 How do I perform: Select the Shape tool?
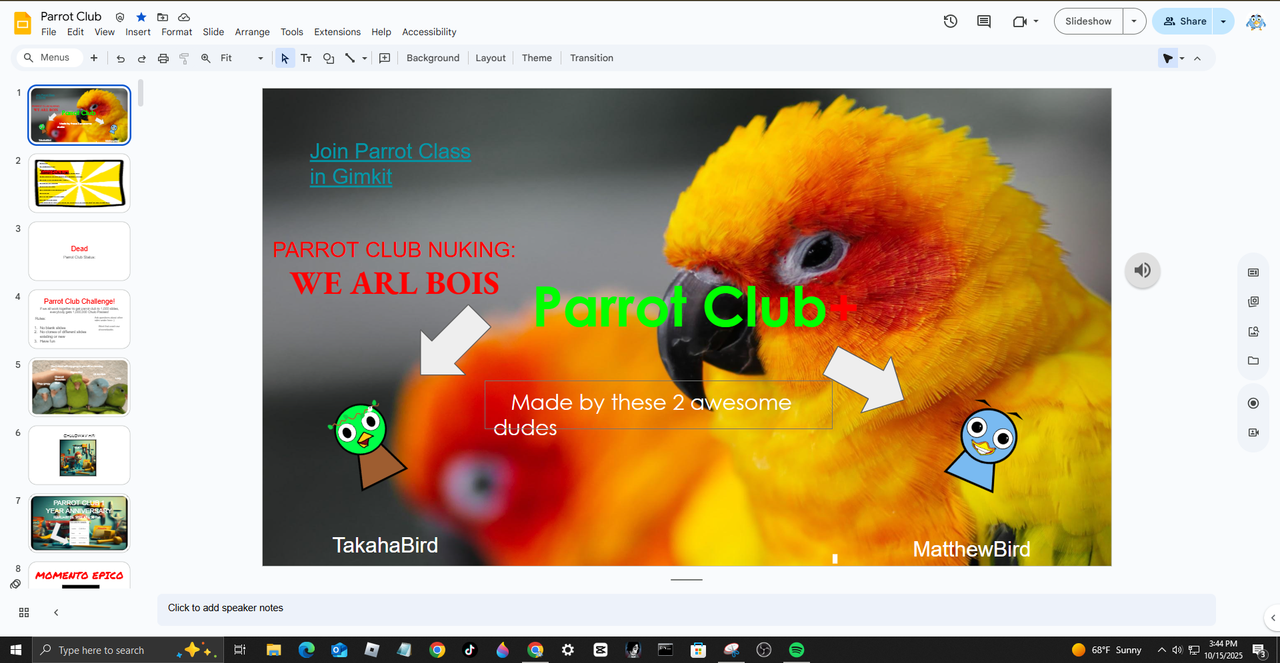point(328,58)
